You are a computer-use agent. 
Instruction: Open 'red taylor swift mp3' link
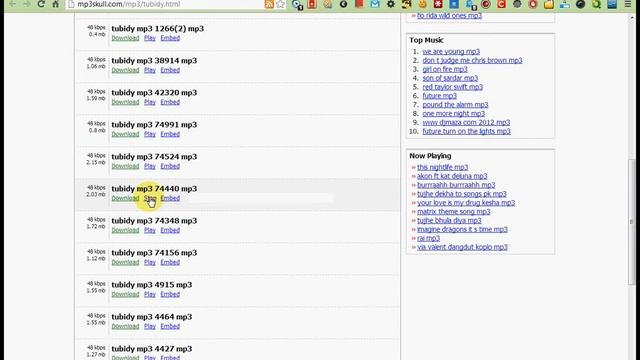(453, 87)
